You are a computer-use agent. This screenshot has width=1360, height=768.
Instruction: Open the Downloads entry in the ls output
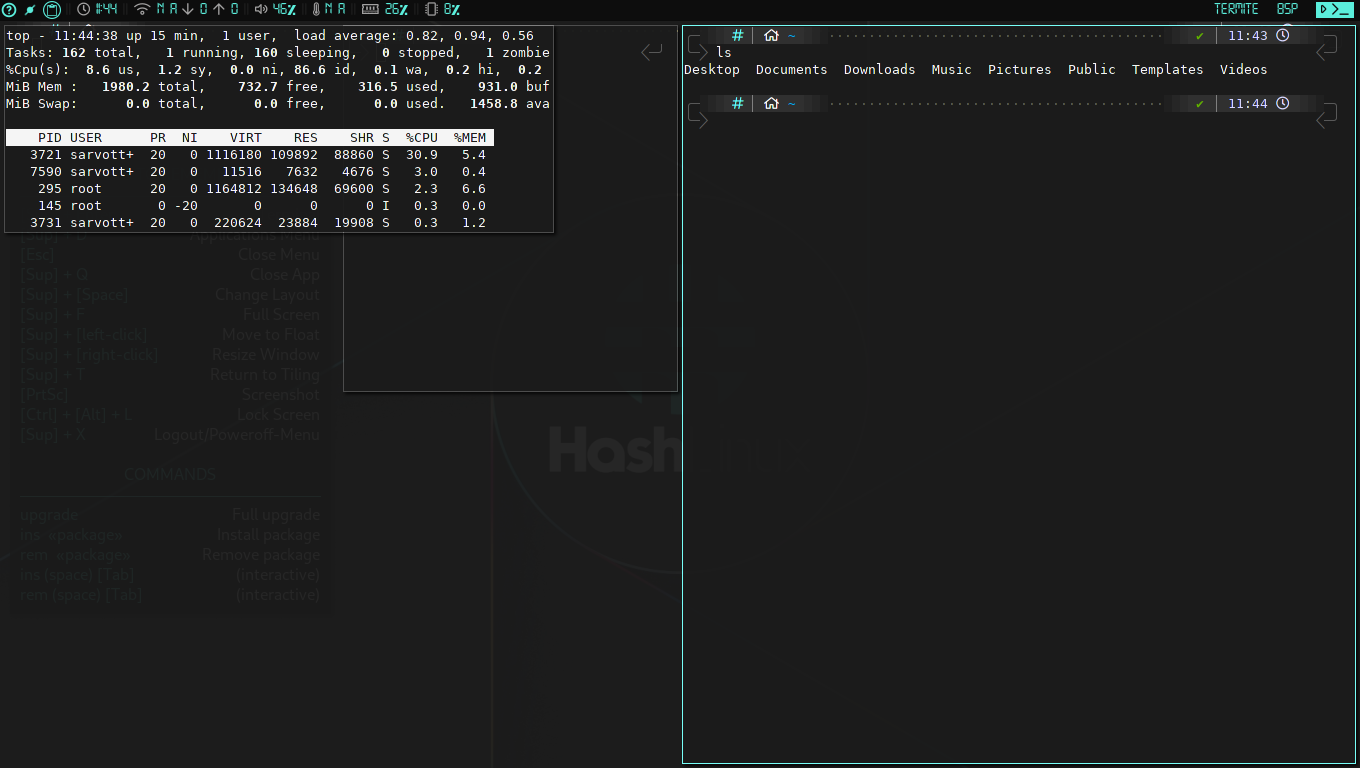879,69
